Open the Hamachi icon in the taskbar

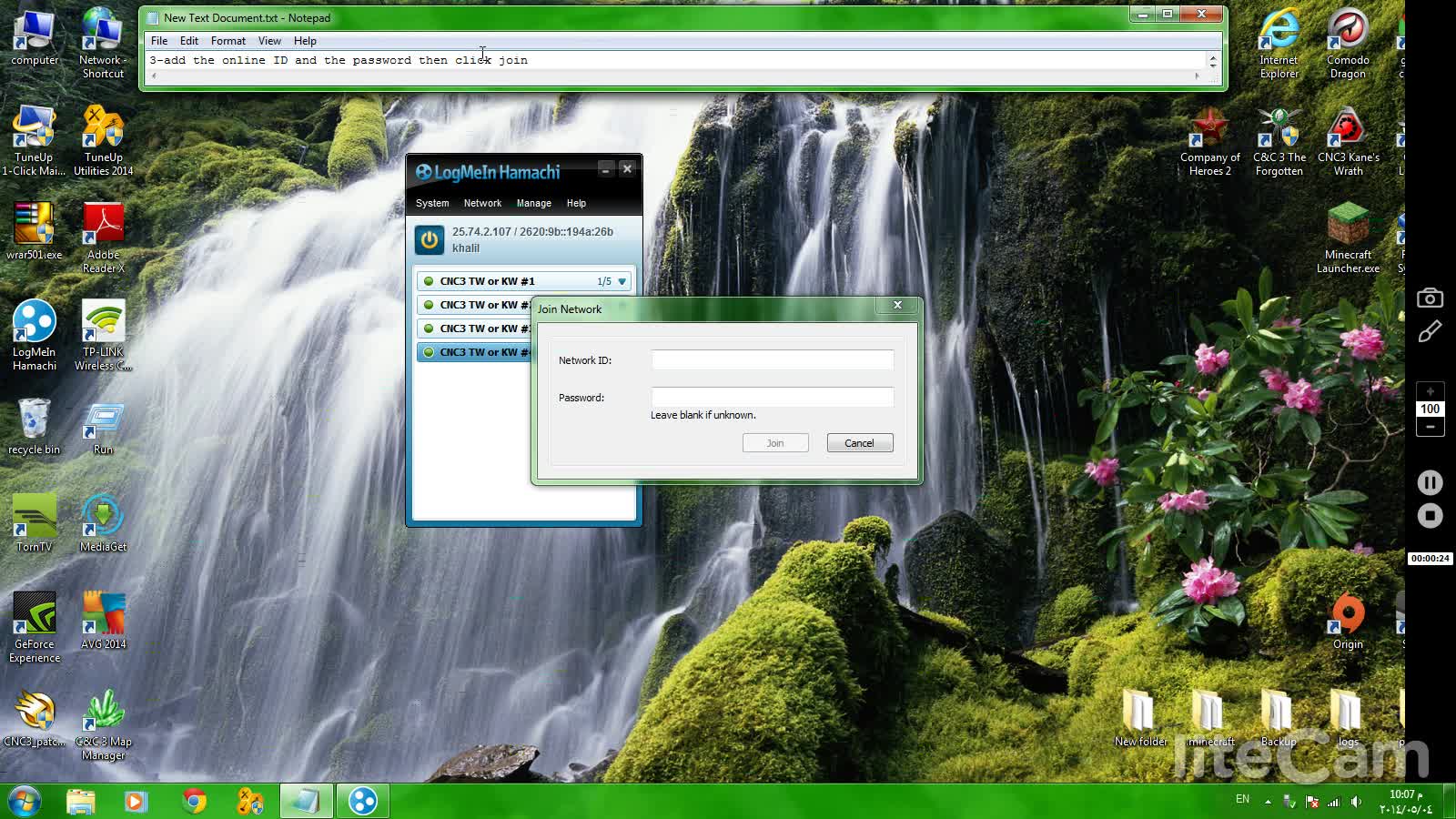point(362,801)
